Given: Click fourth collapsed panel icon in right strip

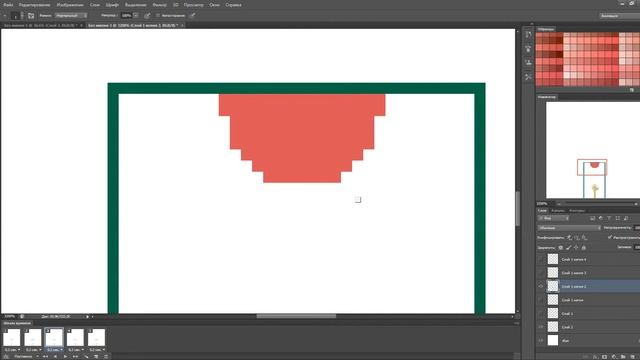Looking at the screenshot, I should tap(529, 77).
